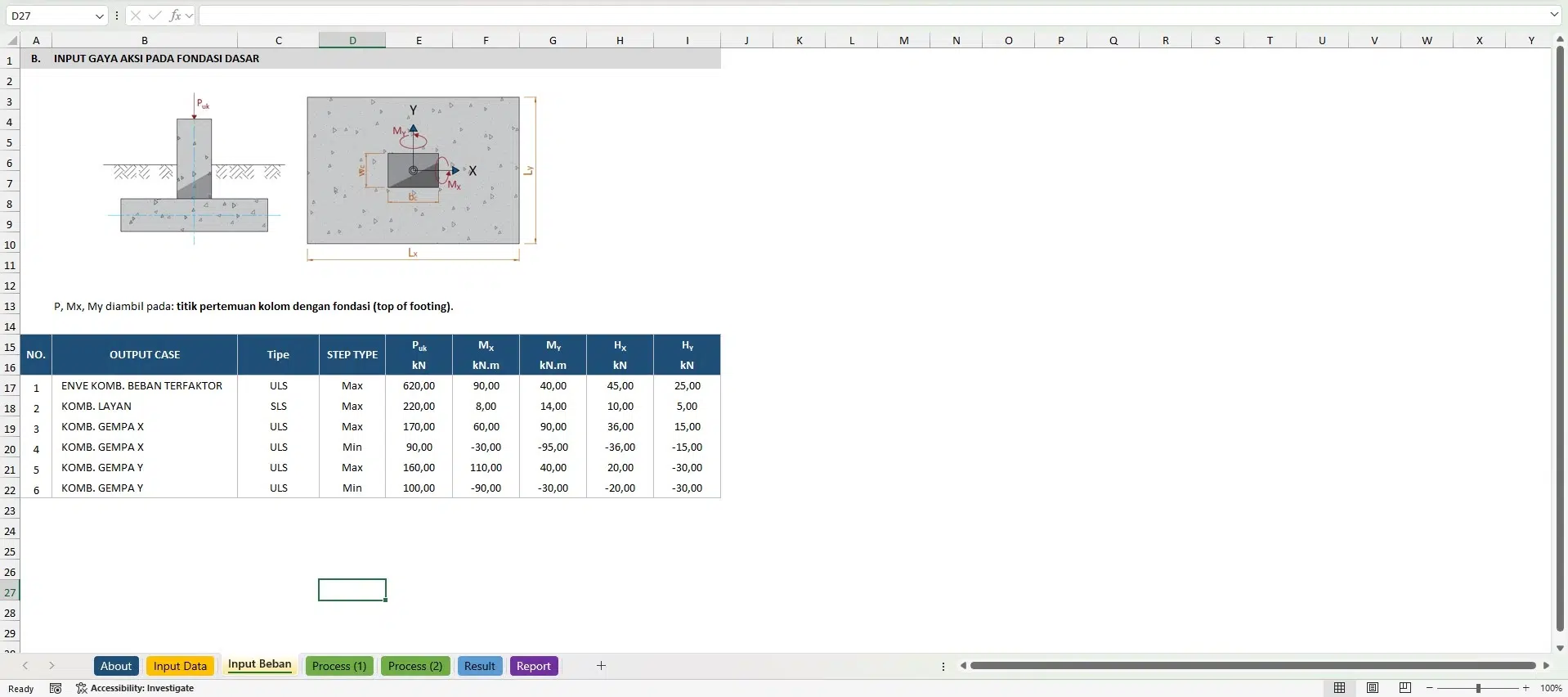The image size is (1568, 697).
Task: Click the zoom in plus button
Action: tap(1525, 688)
